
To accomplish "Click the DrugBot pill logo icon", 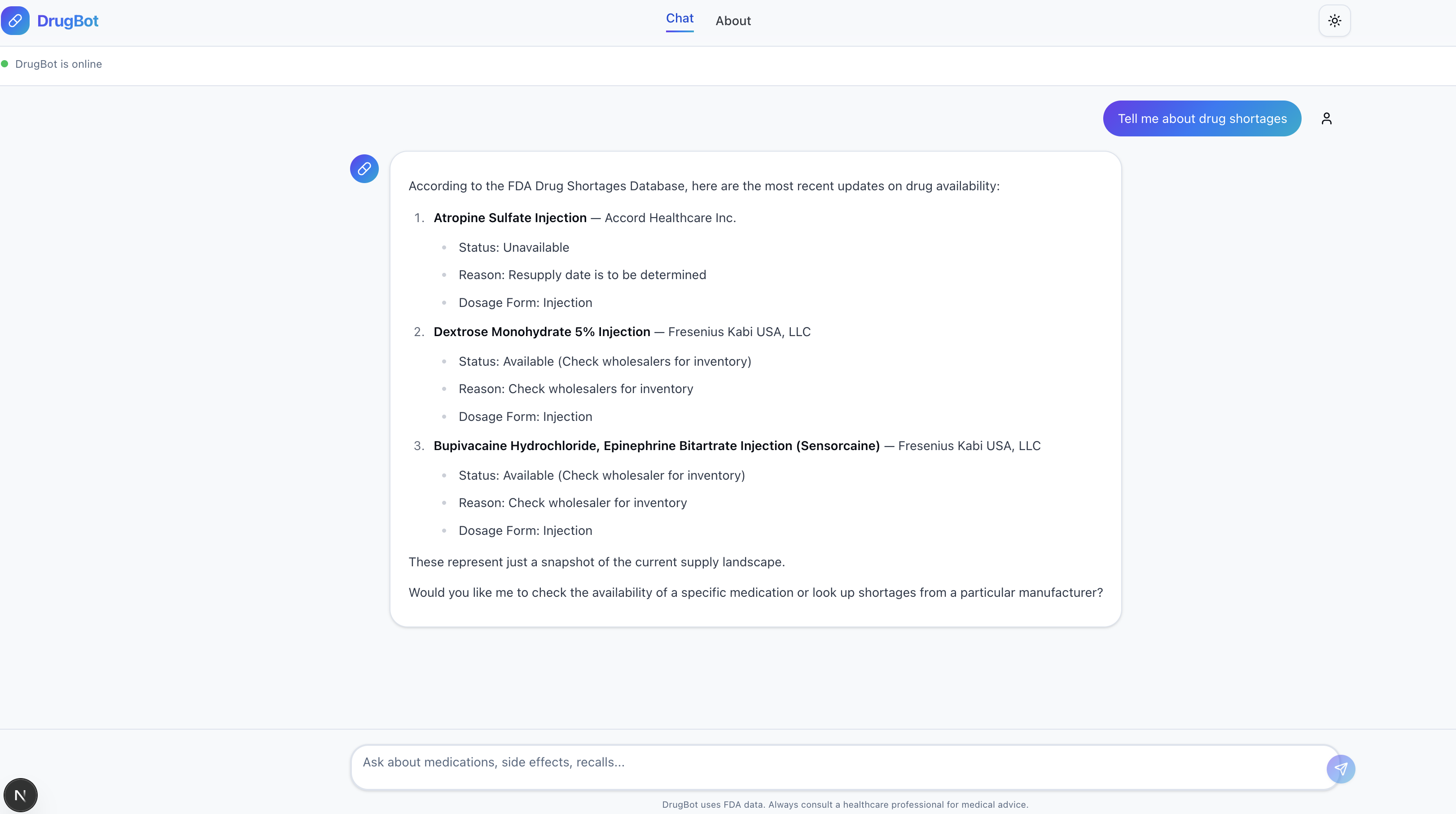I will pos(15,21).
